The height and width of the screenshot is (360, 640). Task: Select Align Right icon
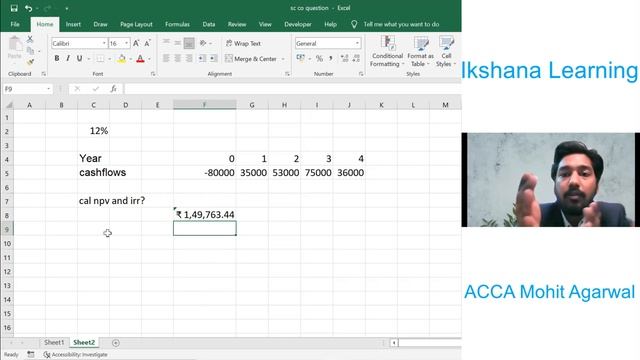[189, 58]
